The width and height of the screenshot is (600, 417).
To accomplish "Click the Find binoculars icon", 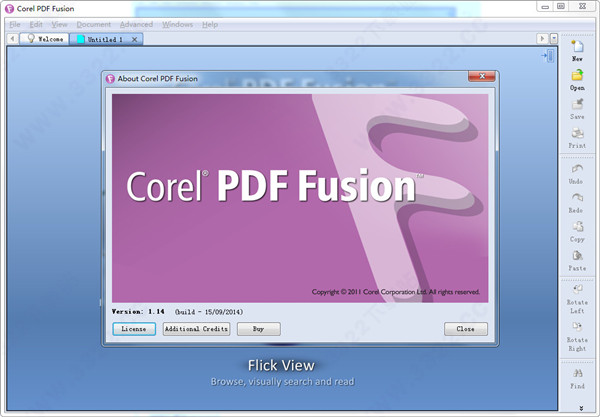I will [x=577, y=373].
